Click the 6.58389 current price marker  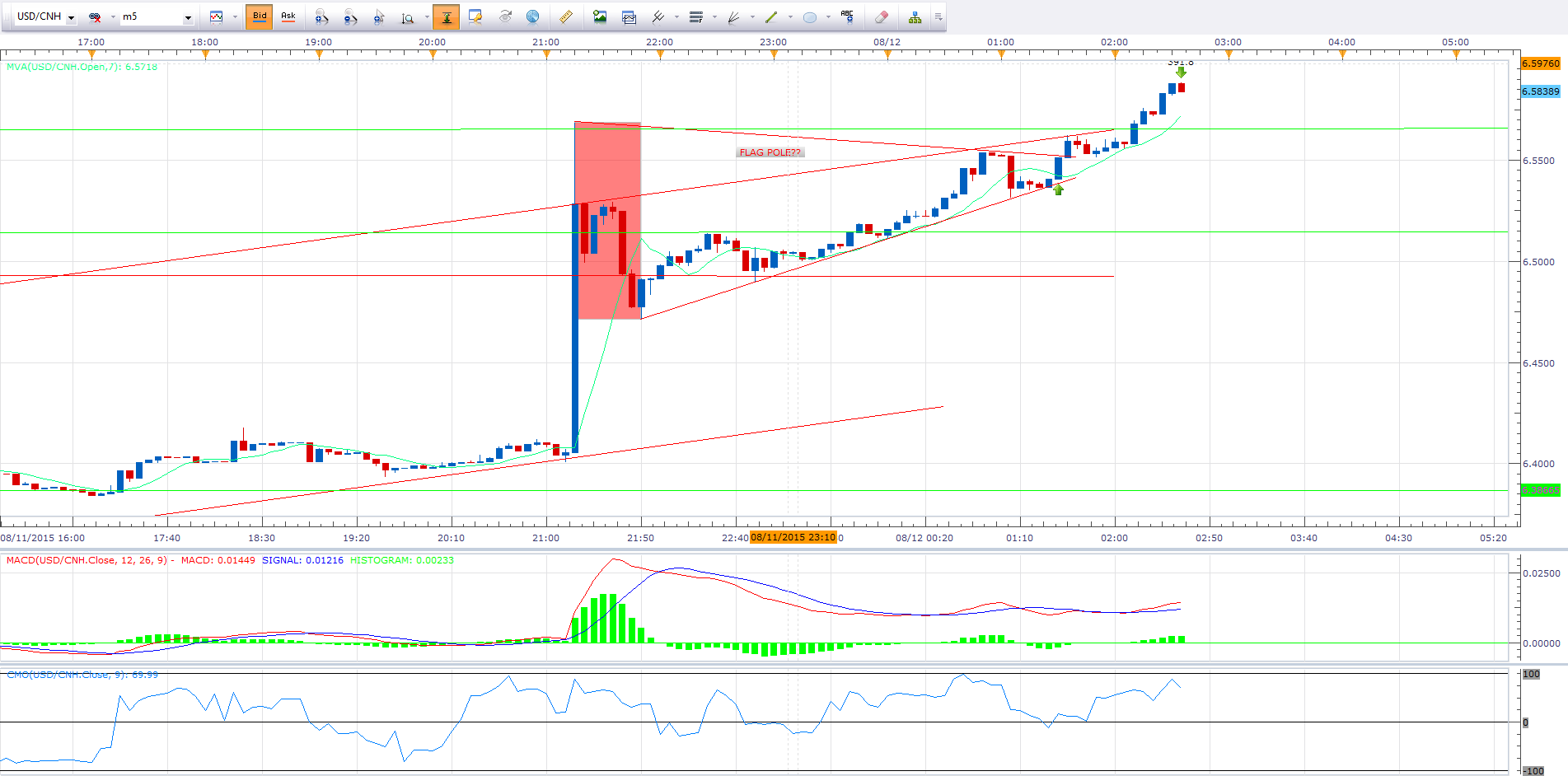point(1540,91)
